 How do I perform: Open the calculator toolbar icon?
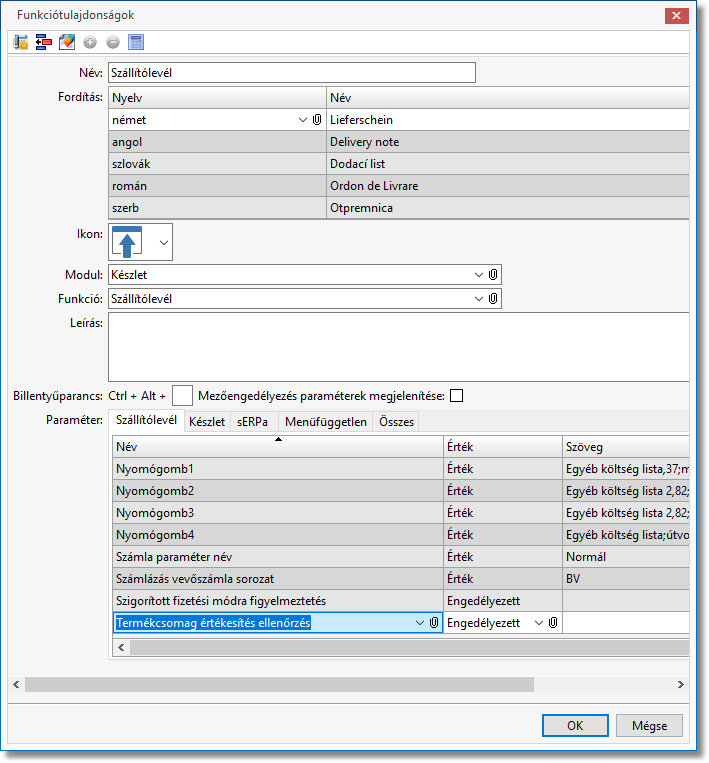click(136, 42)
